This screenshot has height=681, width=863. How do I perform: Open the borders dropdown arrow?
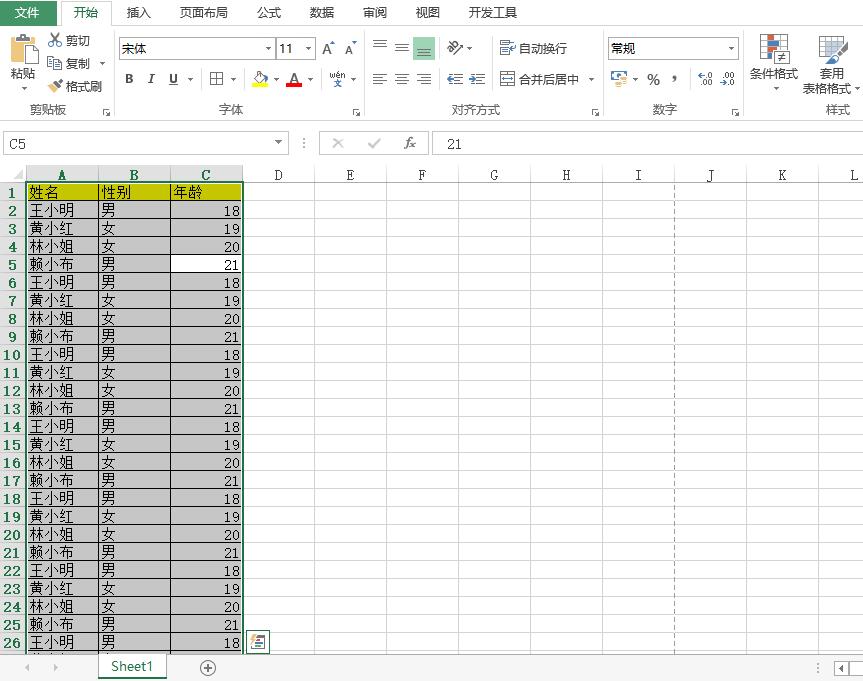(x=233, y=79)
